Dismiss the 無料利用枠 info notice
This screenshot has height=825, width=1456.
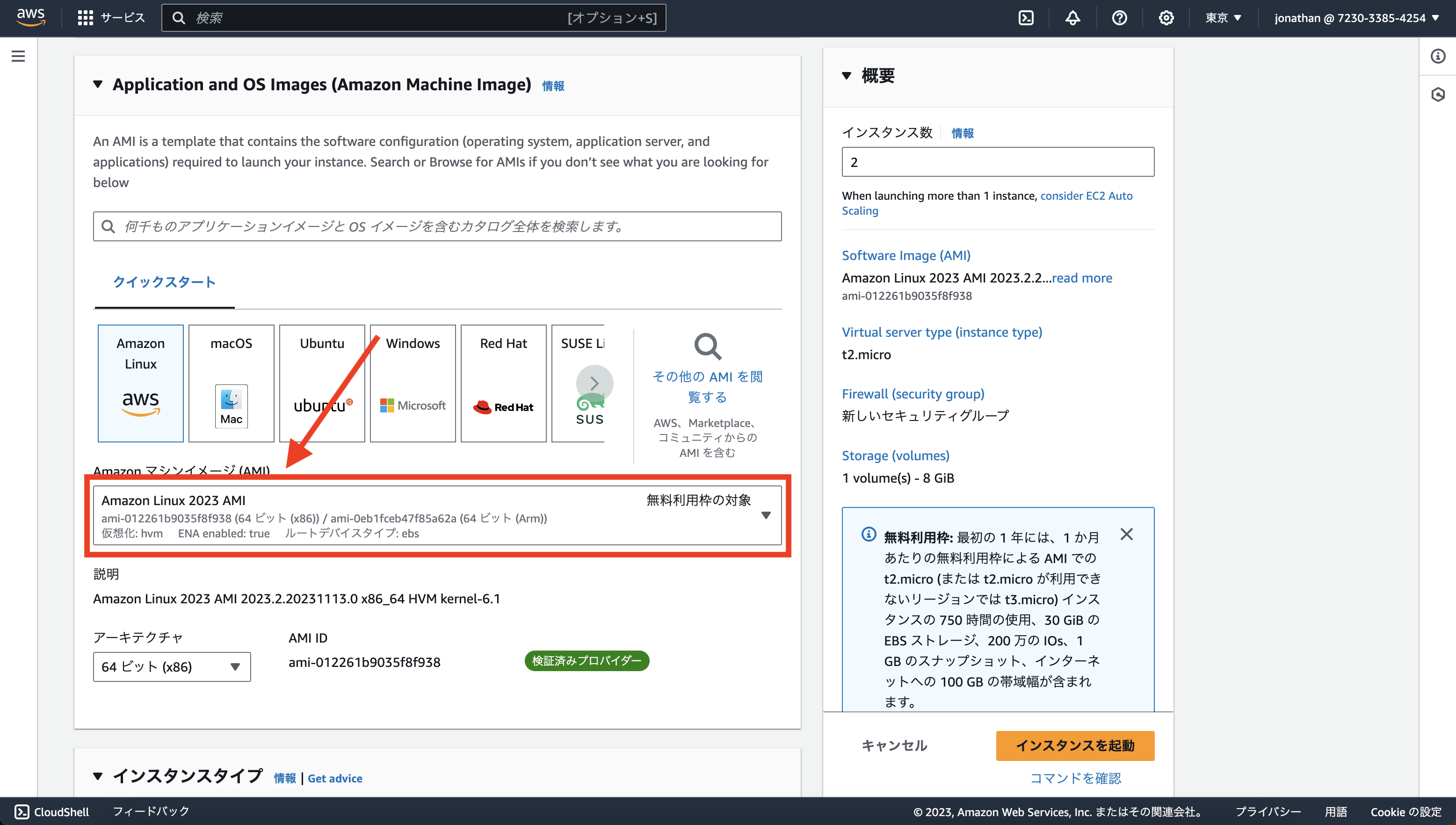pyautogui.click(x=1126, y=534)
